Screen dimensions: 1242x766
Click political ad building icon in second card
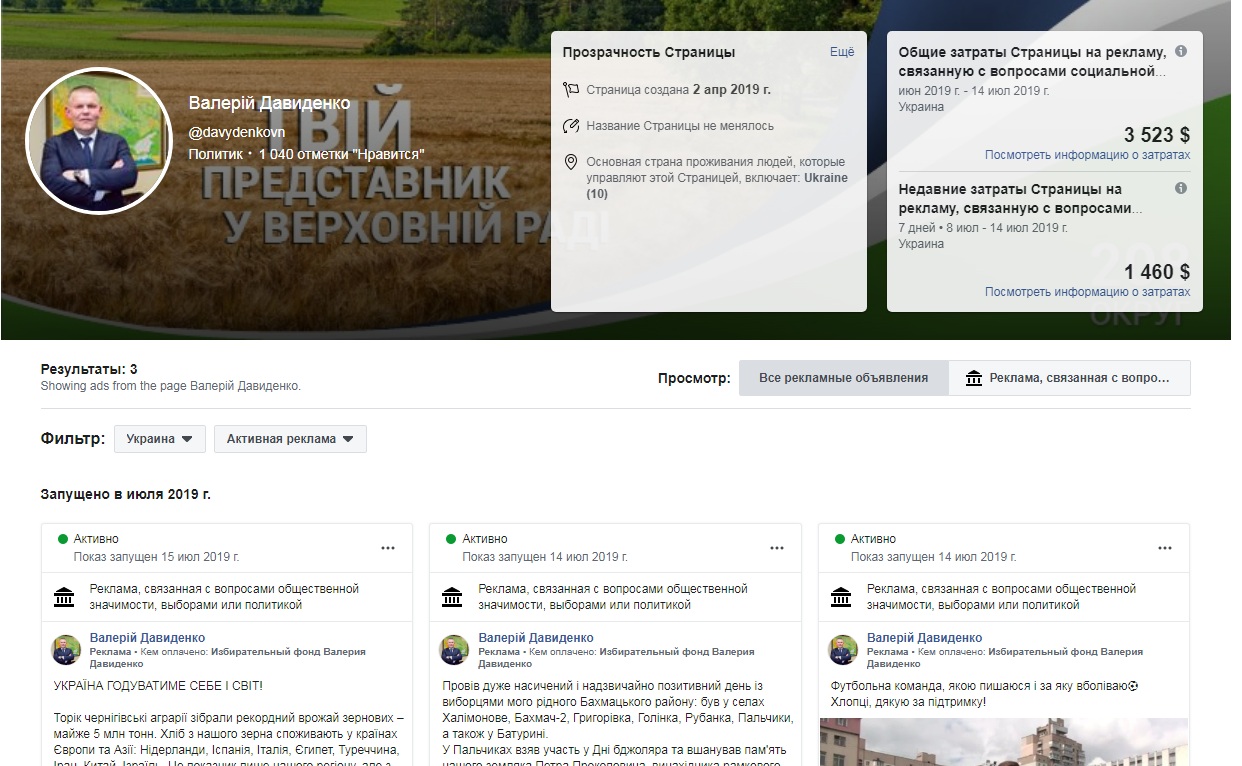[452, 597]
